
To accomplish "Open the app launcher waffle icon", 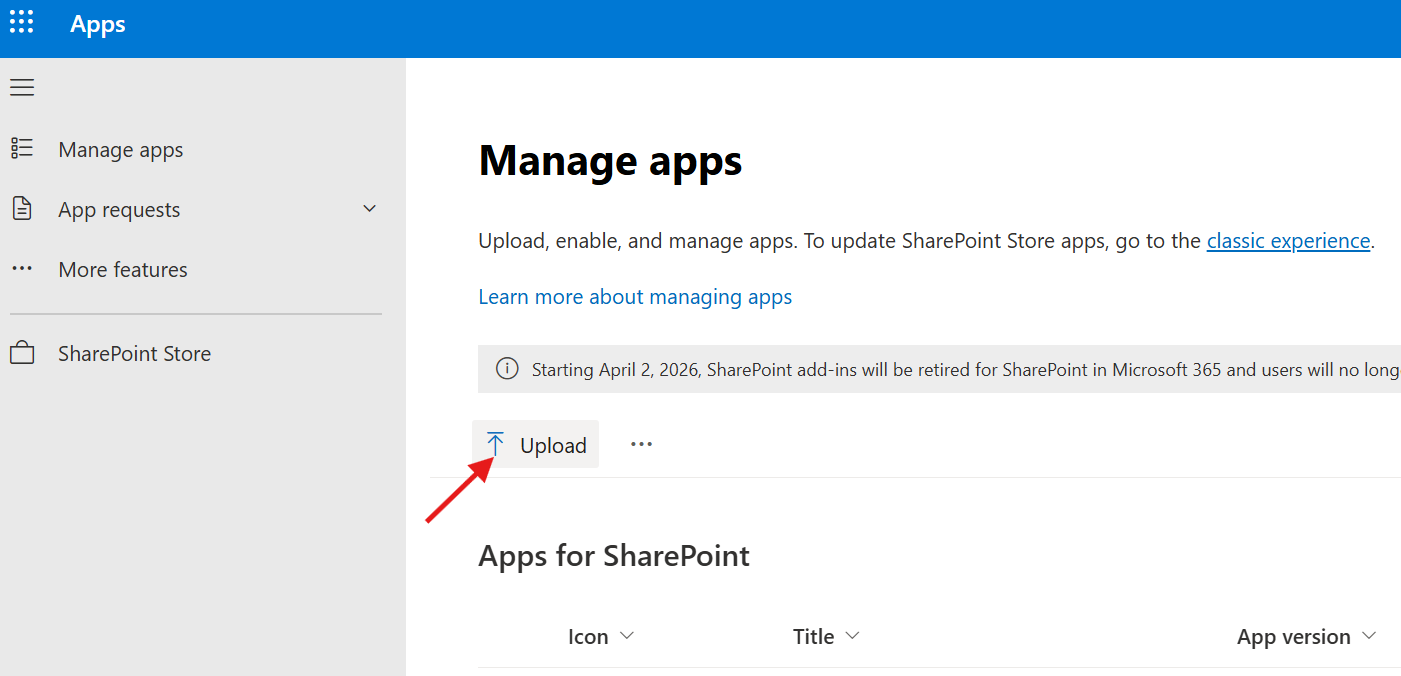I will [22, 22].
